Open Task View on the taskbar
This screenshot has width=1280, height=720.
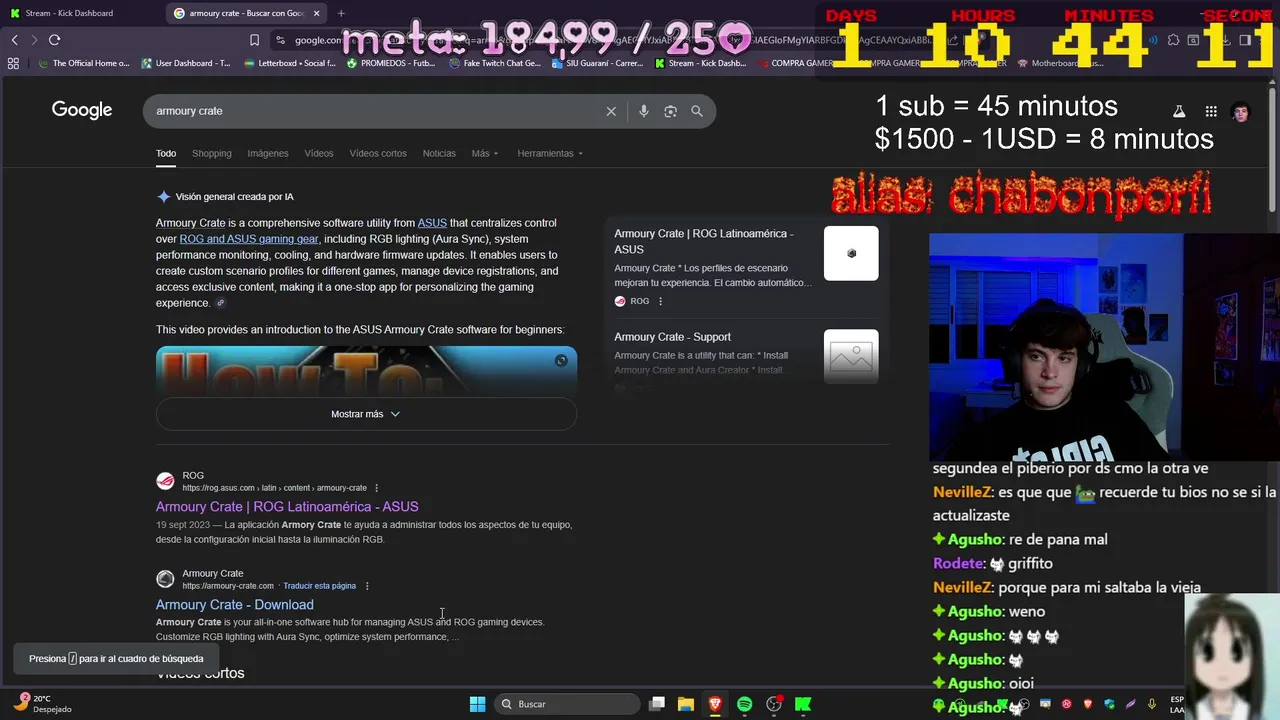click(657, 704)
